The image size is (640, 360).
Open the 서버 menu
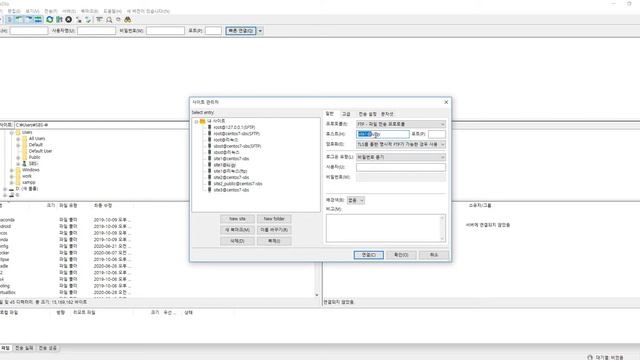point(69,11)
